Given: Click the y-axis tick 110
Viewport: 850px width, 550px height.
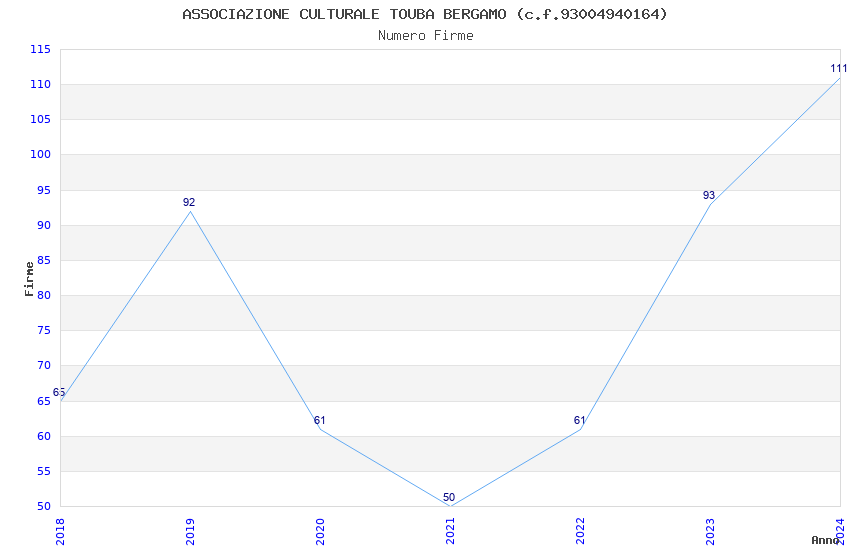Looking at the screenshot, I should point(40,84).
